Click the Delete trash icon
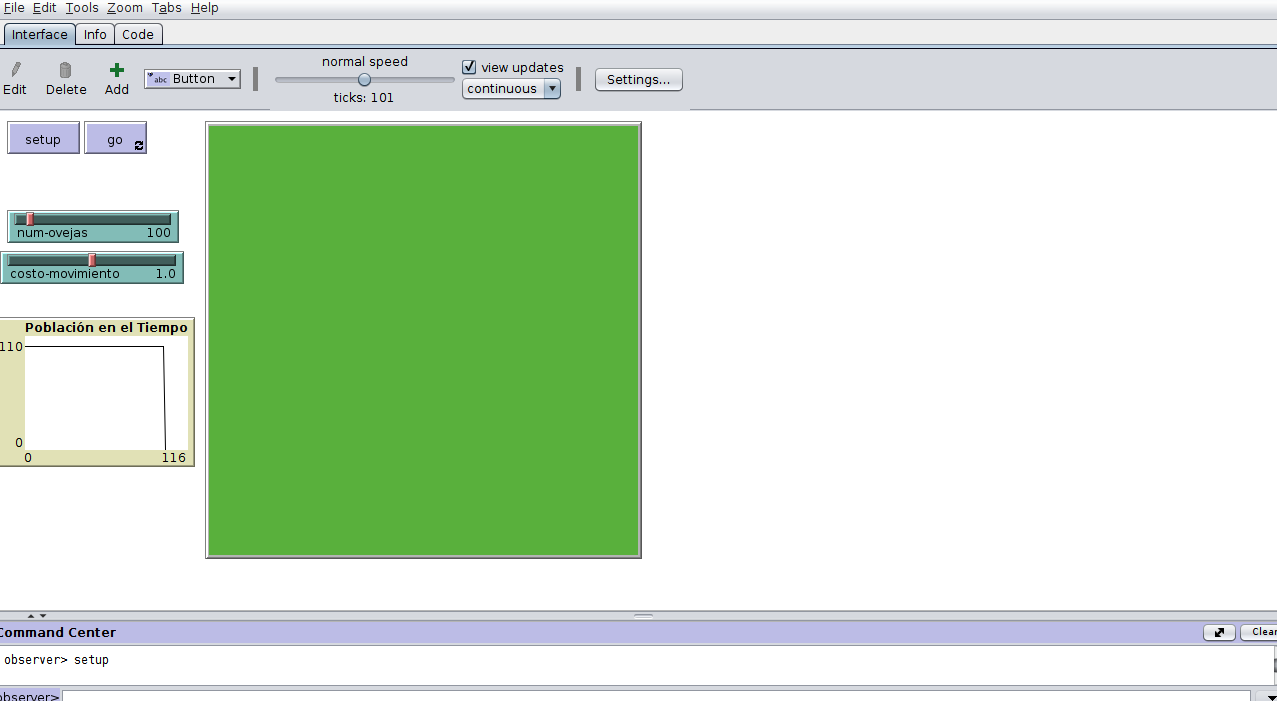This screenshot has height=701, width=1277. (x=65, y=70)
